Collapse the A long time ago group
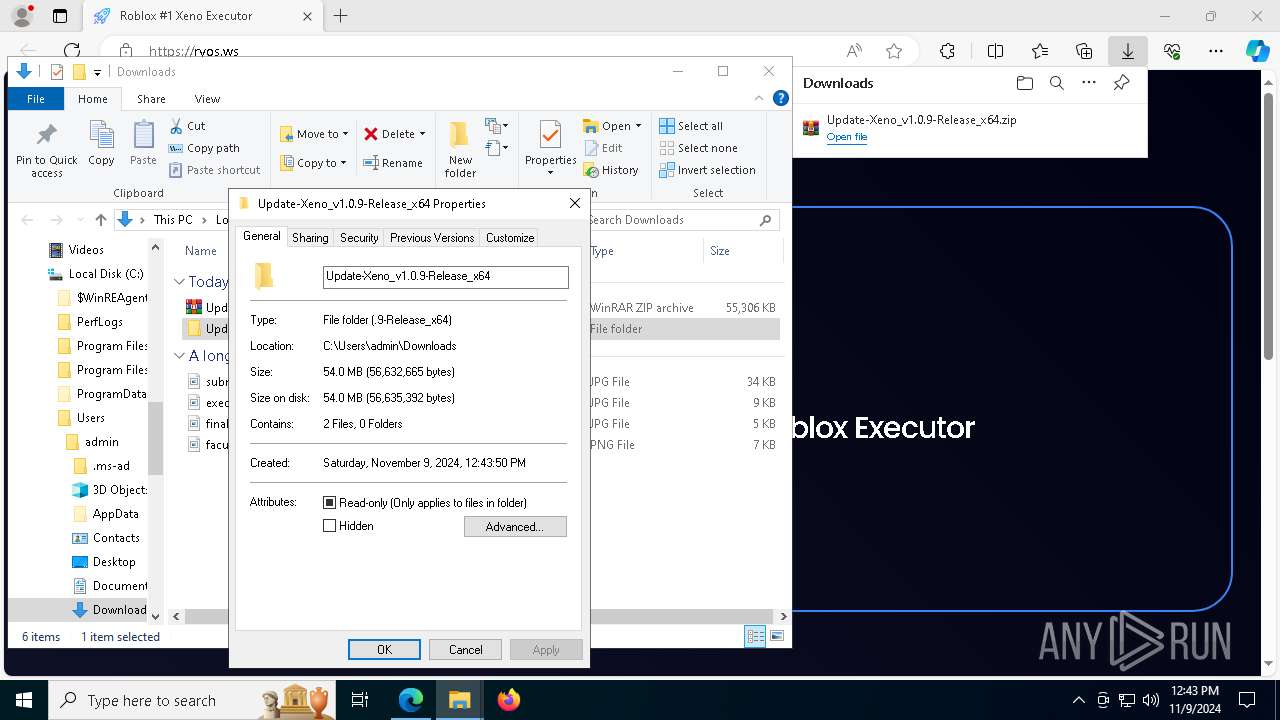The width and height of the screenshot is (1280, 720). tap(179, 356)
